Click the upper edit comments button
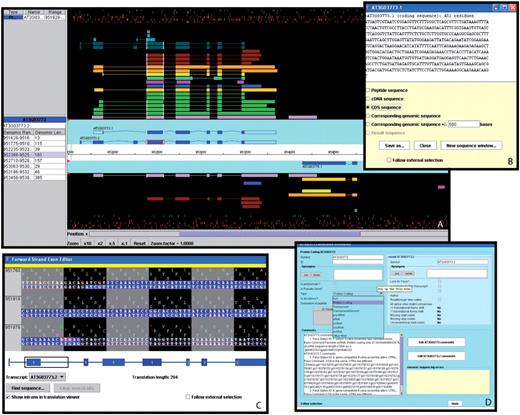 [436, 342]
